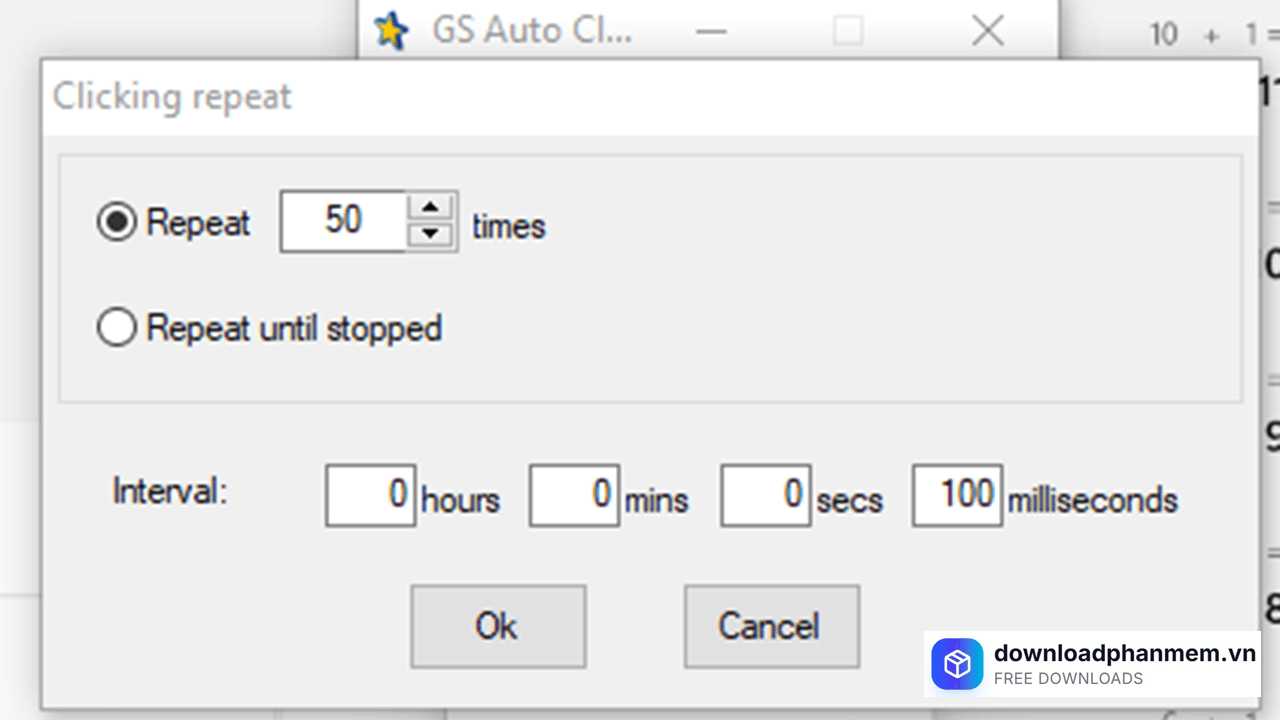The width and height of the screenshot is (1280, 720).
Task: Close the GS Auto Clicker window
Action: click(987, 32)
